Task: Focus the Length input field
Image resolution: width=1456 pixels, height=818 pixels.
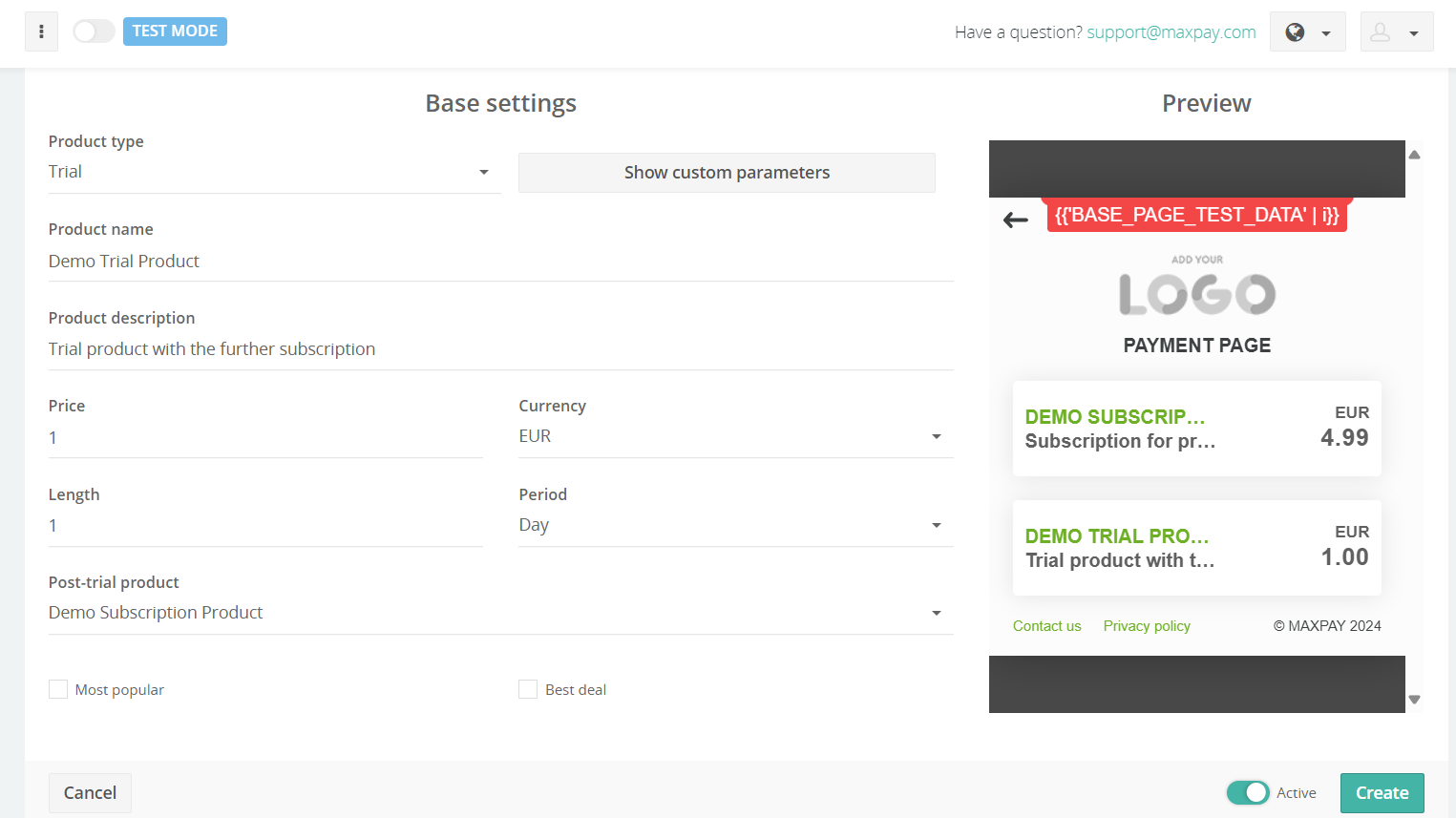Action: point(265,526)
